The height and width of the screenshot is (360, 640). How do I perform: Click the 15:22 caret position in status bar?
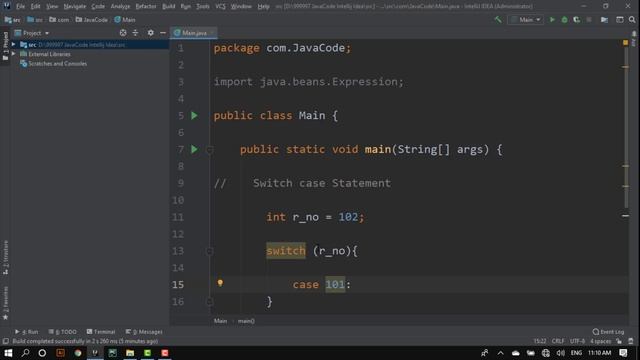tap(540, 341)
